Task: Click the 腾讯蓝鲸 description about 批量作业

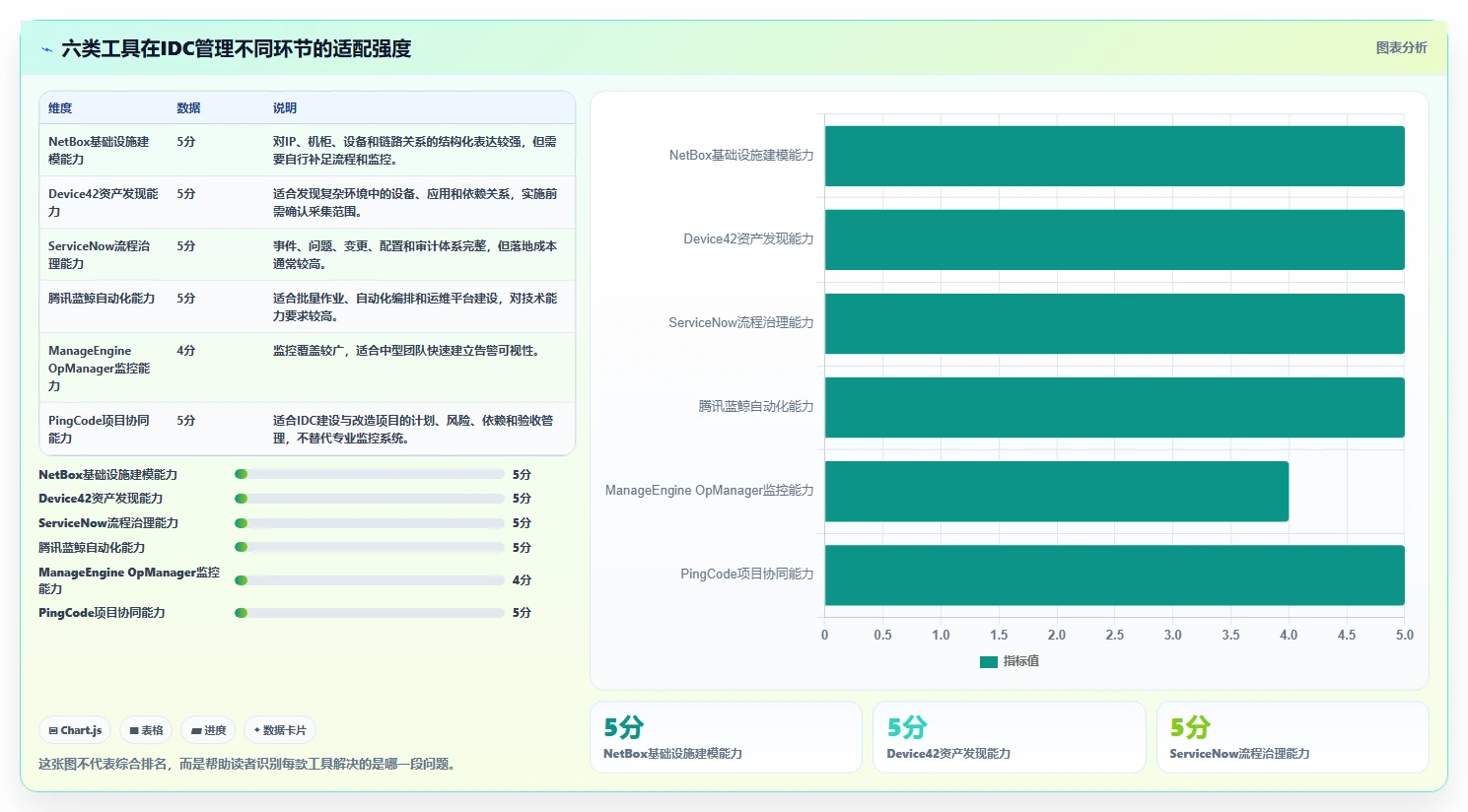Action: tap(415, 306)
